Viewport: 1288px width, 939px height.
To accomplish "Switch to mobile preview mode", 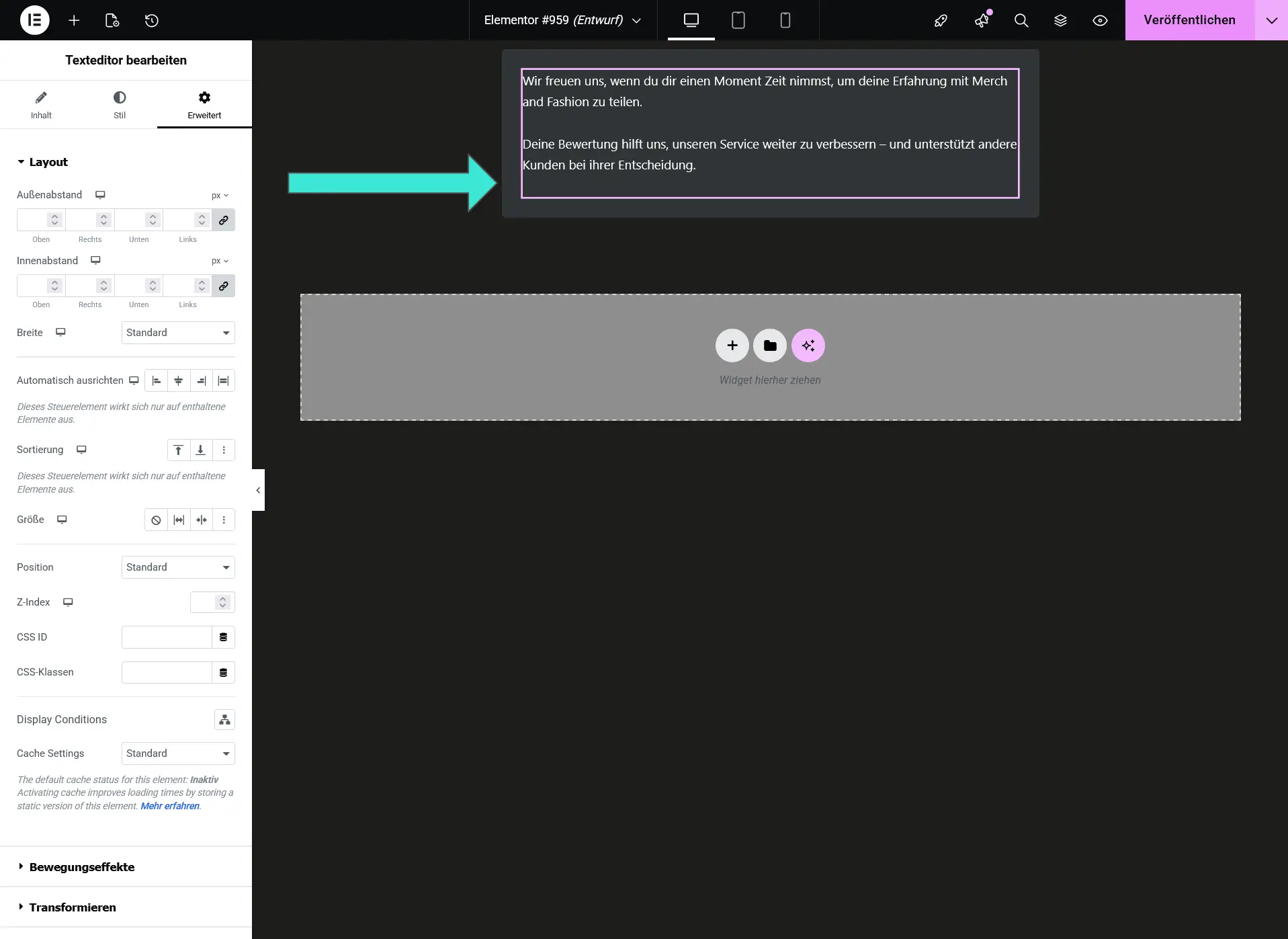I will click(784, 20).
